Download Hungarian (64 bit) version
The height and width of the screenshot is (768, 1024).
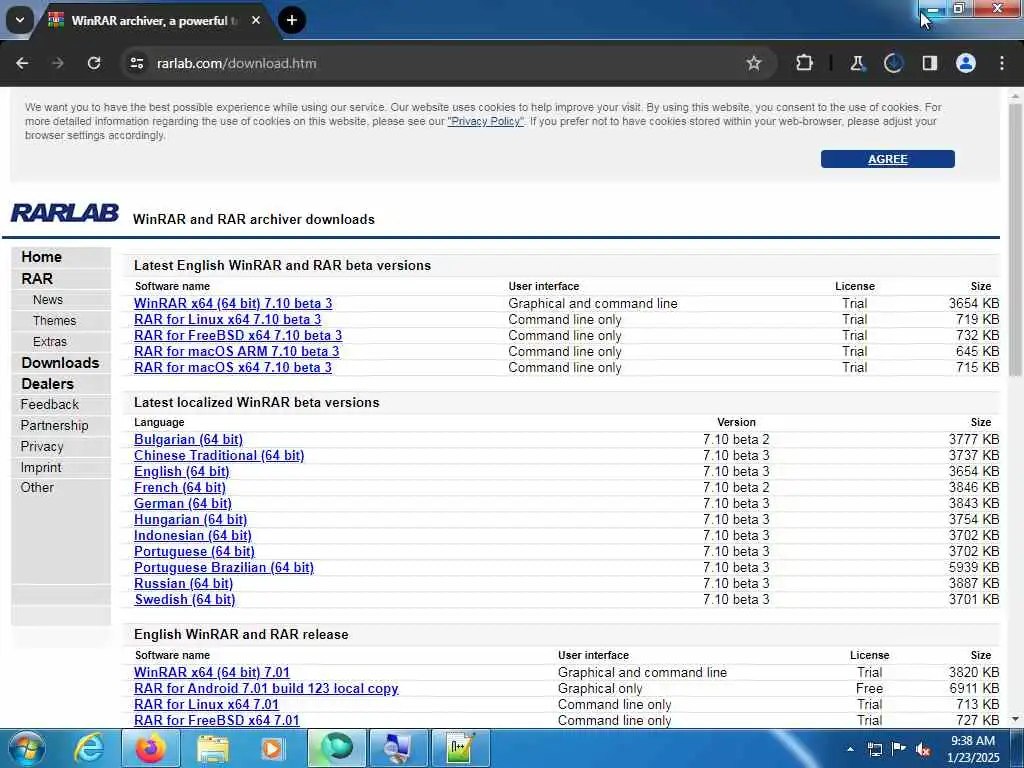pyautogui.click(x=190, y=519)
